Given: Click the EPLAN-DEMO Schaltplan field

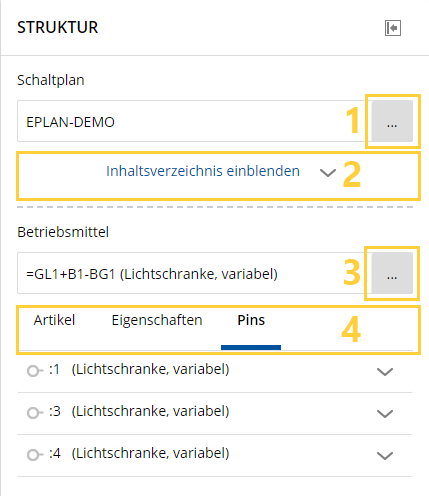Looking at the screenshot, I should click(x=194, y=121).
